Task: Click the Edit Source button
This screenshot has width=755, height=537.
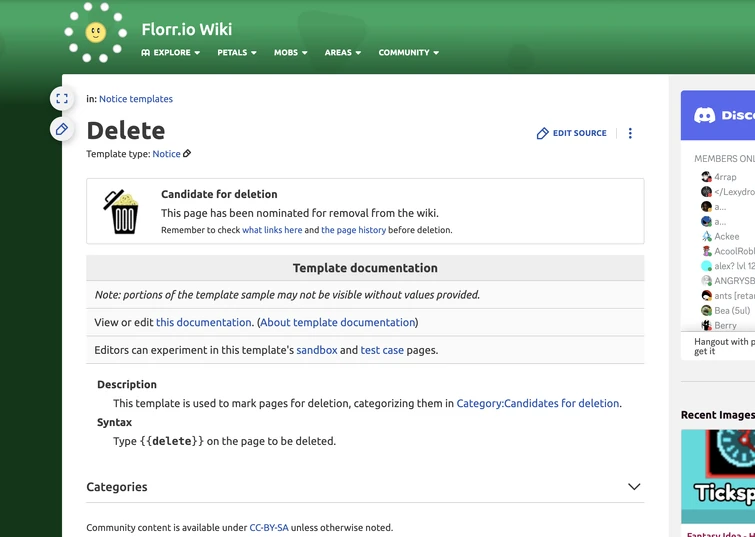Action: coord(572,133)
